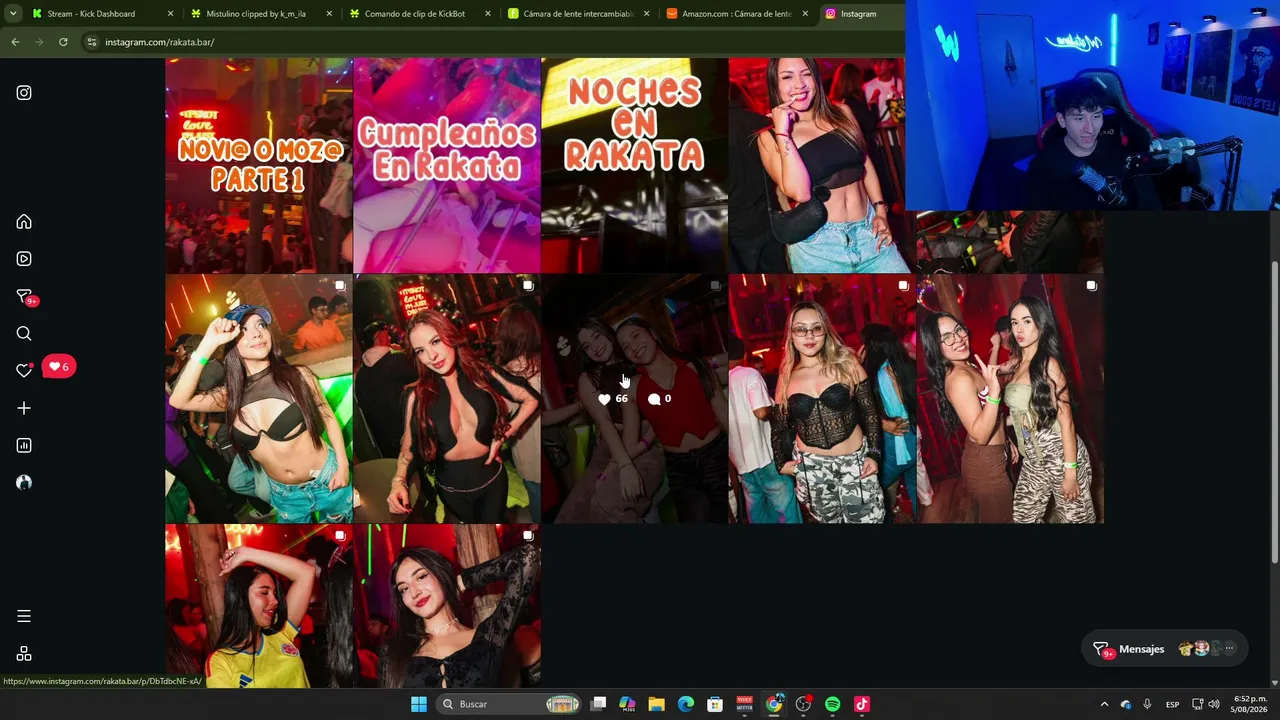This screenshot has width=1280, height=720.
Task: Open the volume control in system tray
Action: click(1214, 704)
